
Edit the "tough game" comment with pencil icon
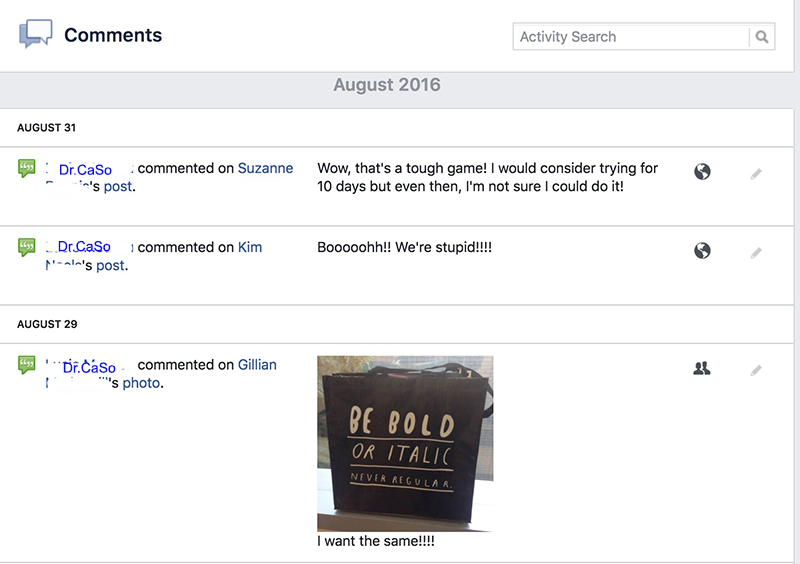point(756,173)
